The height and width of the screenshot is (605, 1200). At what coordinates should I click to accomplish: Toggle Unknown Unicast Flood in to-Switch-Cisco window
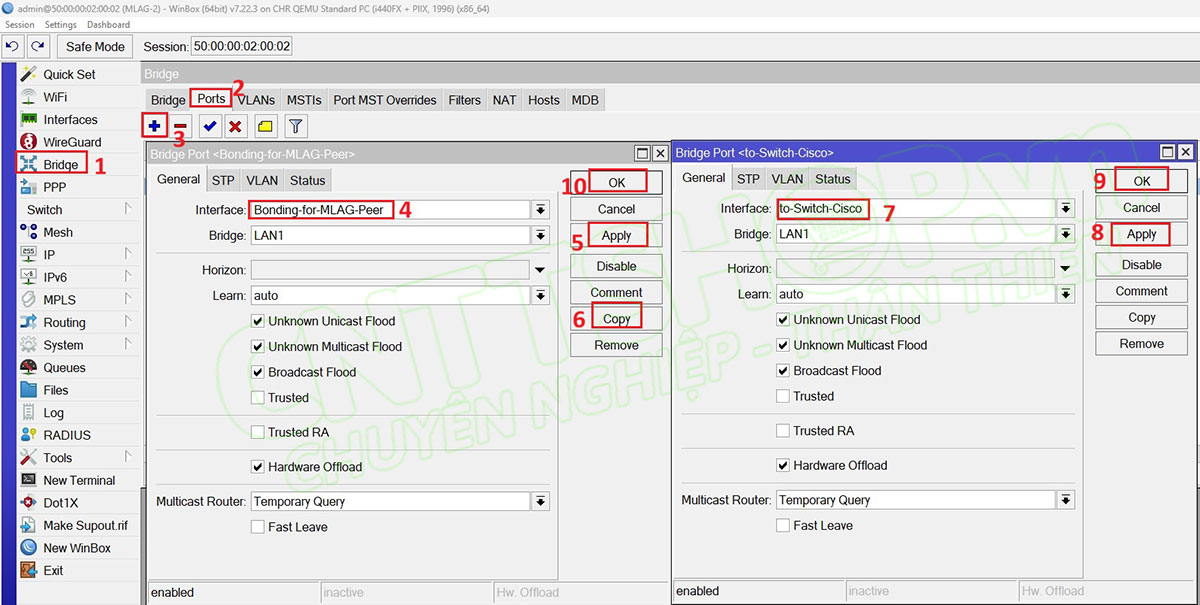783,319
